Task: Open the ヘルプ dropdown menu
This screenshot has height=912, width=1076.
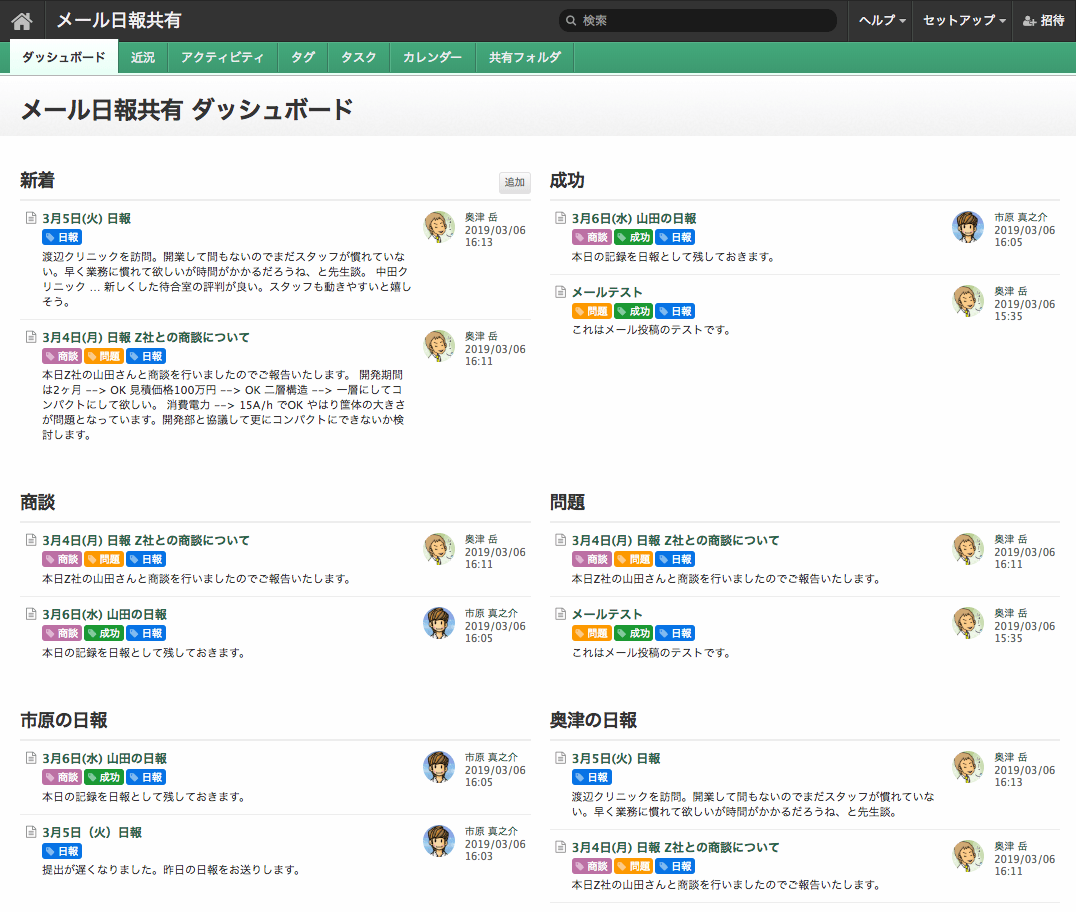Action: click(x=879, y=19)
